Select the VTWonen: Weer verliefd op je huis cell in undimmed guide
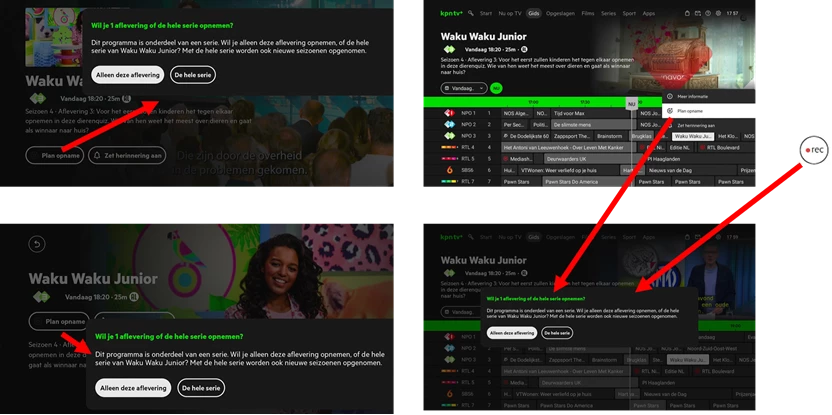 point(569,170)
